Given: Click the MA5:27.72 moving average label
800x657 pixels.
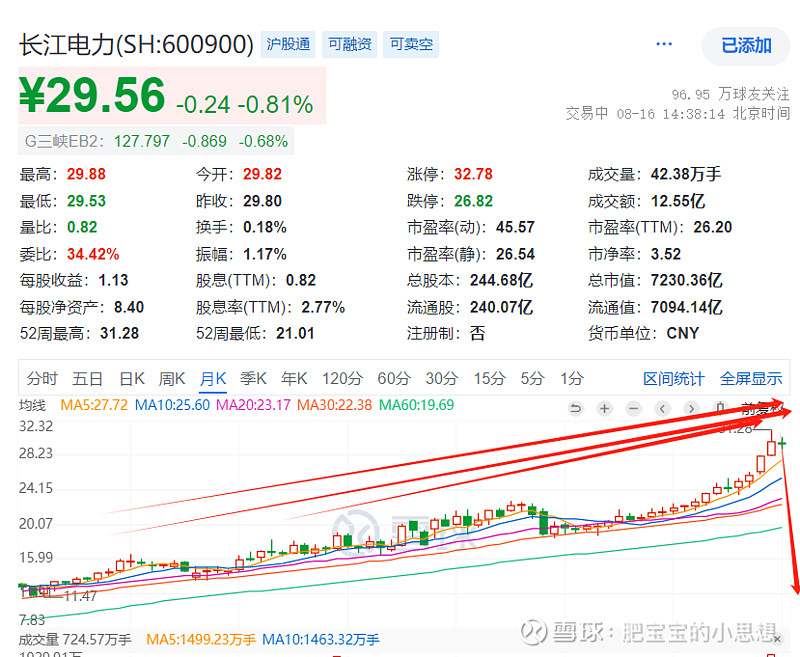Looking at the screenshot, I should tap(94, 405).
